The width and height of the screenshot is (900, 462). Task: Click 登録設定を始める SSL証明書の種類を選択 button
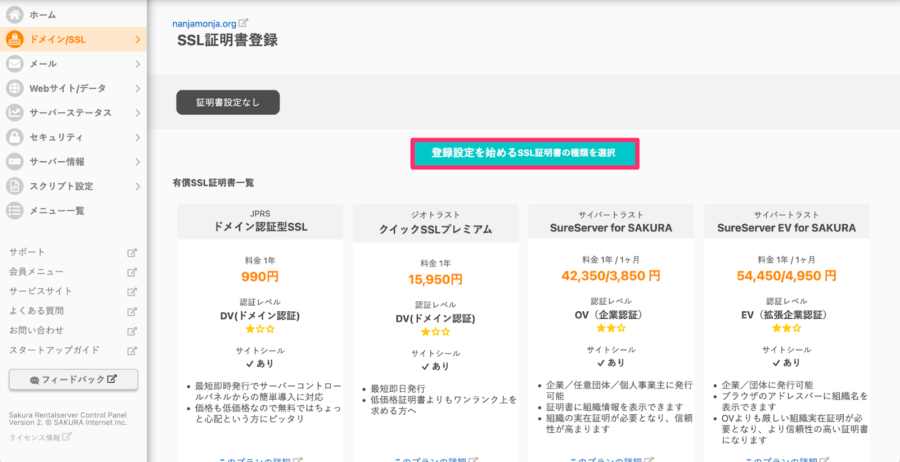(525, 153)
